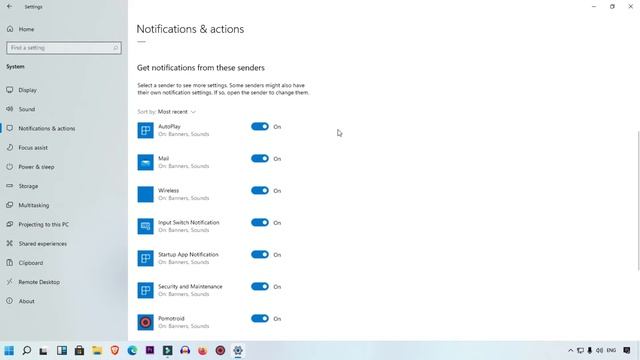Open Security and Maintenance label
640x360 pixels.
[190, 287]
